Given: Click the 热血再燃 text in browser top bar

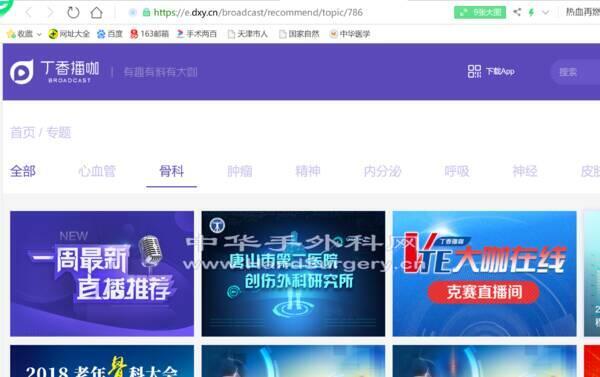Looking at the screenshot, I should 582,12.
